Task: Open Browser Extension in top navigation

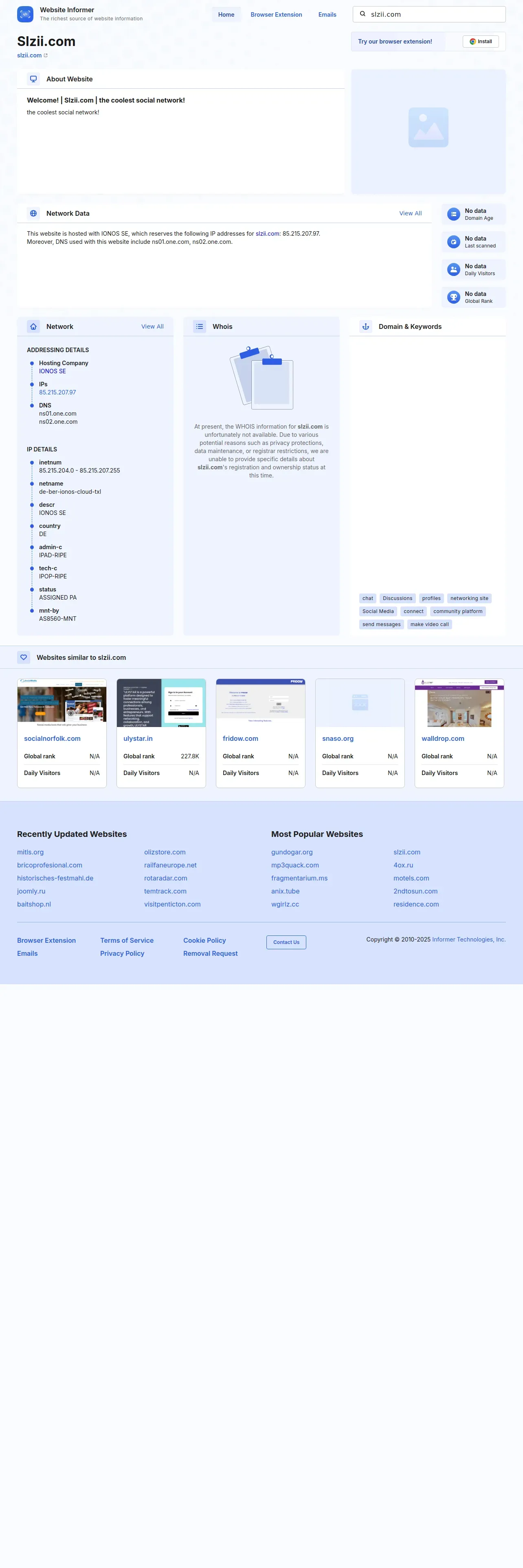Action: click(x=277, y=15)
